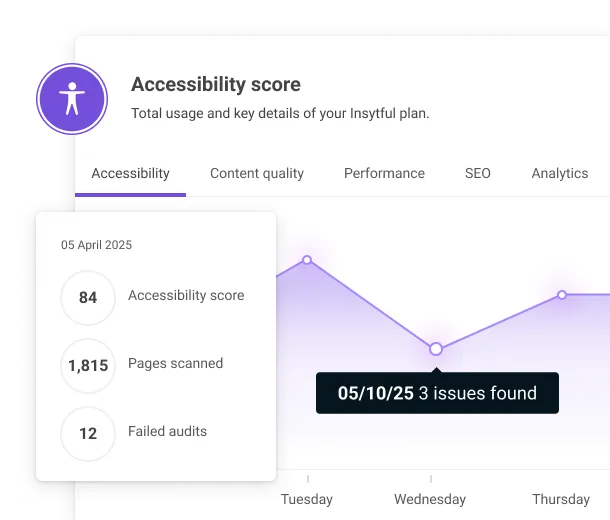Select the Wednesday data point on chart
The width and height of the screenshot is (610, 520).
435,349
